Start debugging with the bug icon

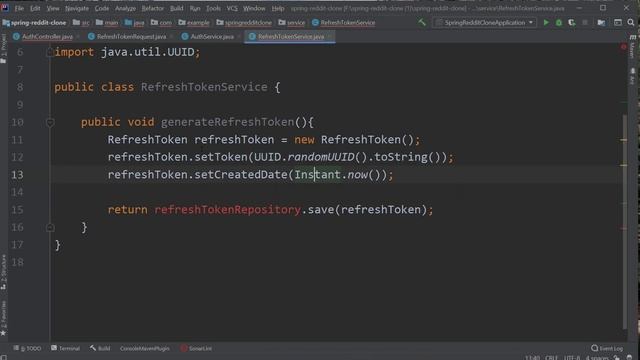tap(559, 22)
